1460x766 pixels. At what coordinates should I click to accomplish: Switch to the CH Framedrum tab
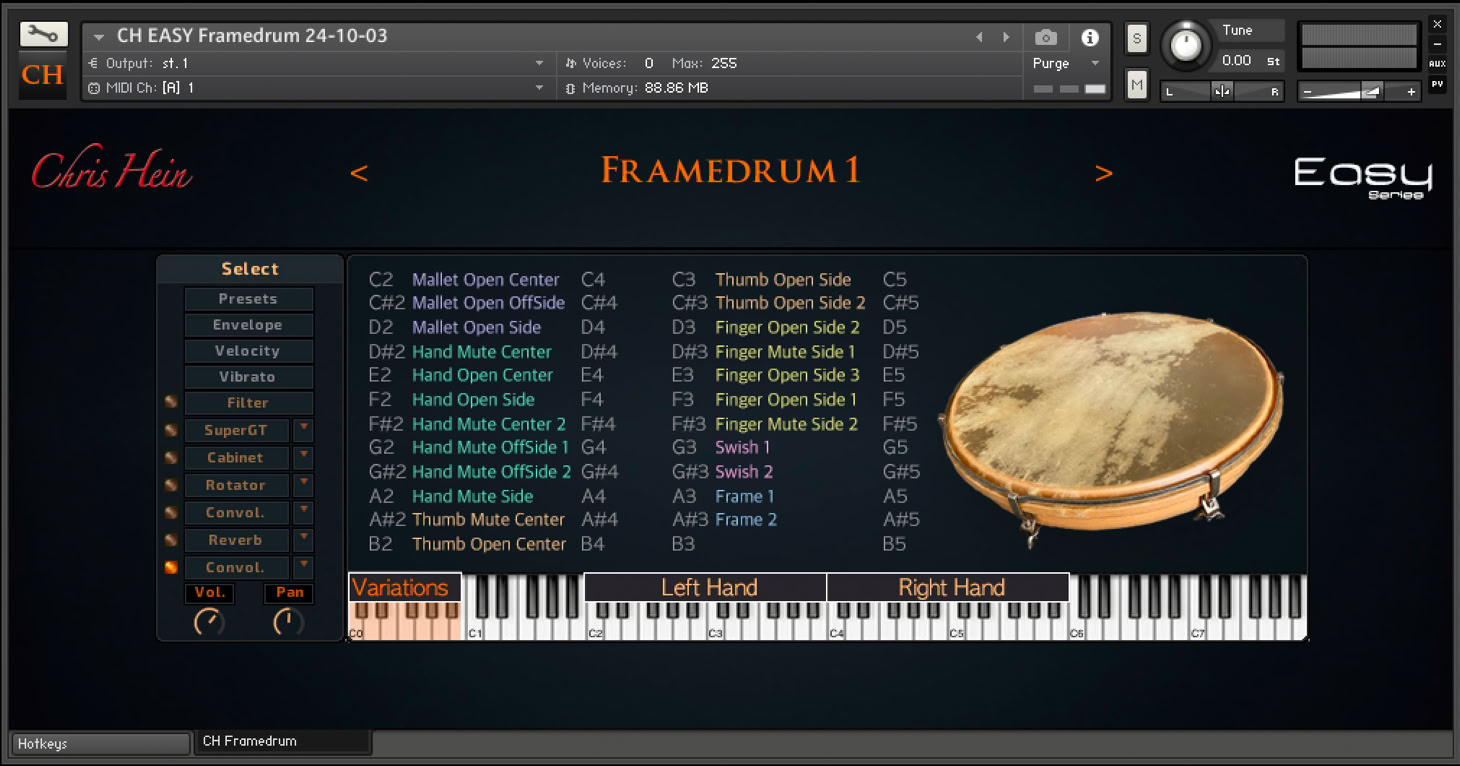pyautogui.click(x=282, y=741)
